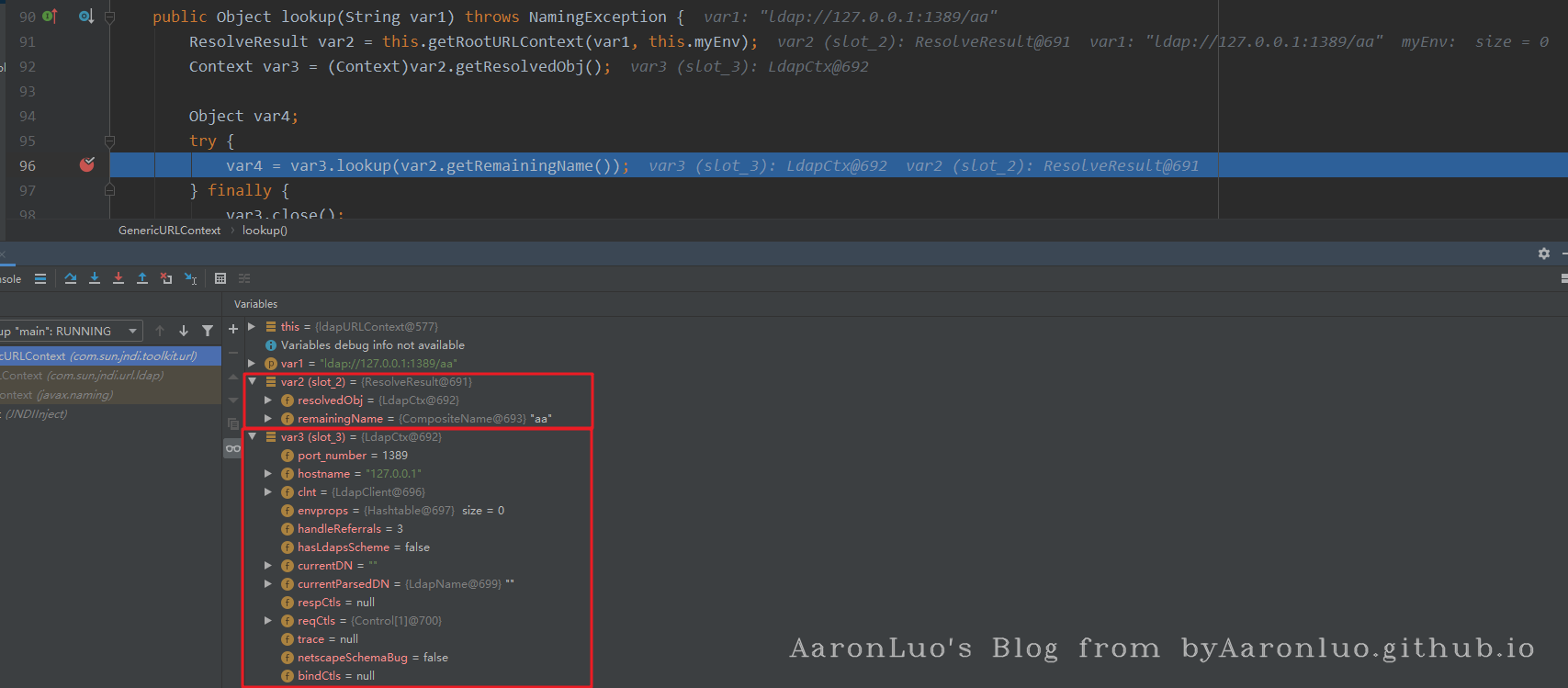Collapse the code fold marker at line 95
1568x688 pixels.
(109, 141)
